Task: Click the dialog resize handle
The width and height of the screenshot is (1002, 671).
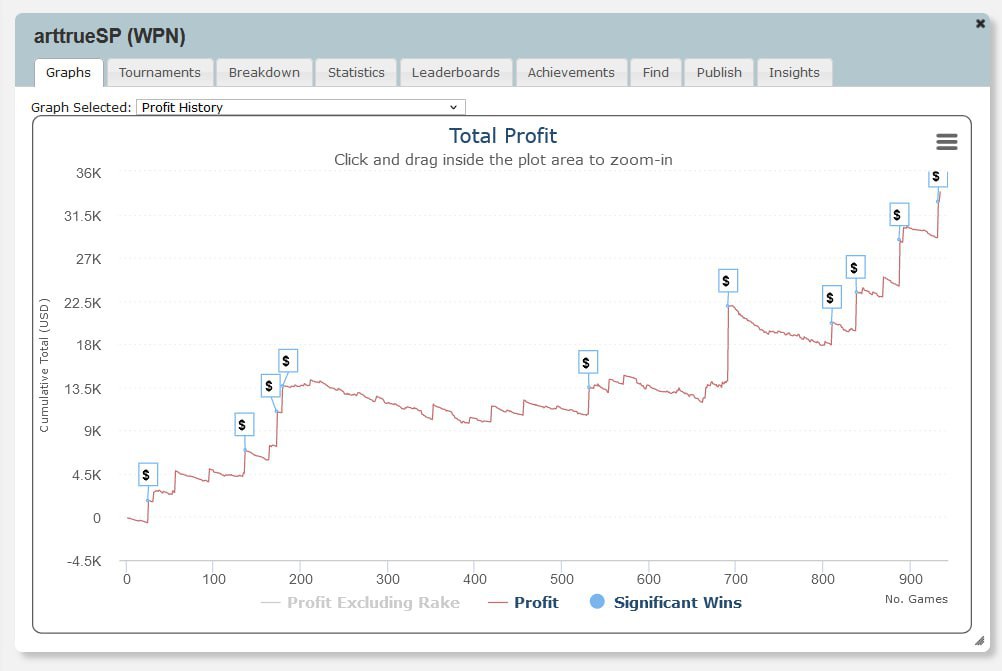Action: pos(978,640)
